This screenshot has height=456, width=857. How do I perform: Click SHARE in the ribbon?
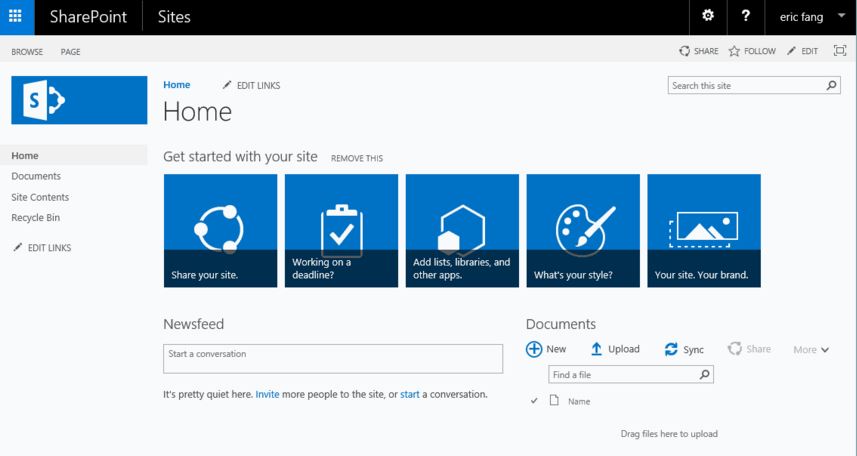point(699,51)
